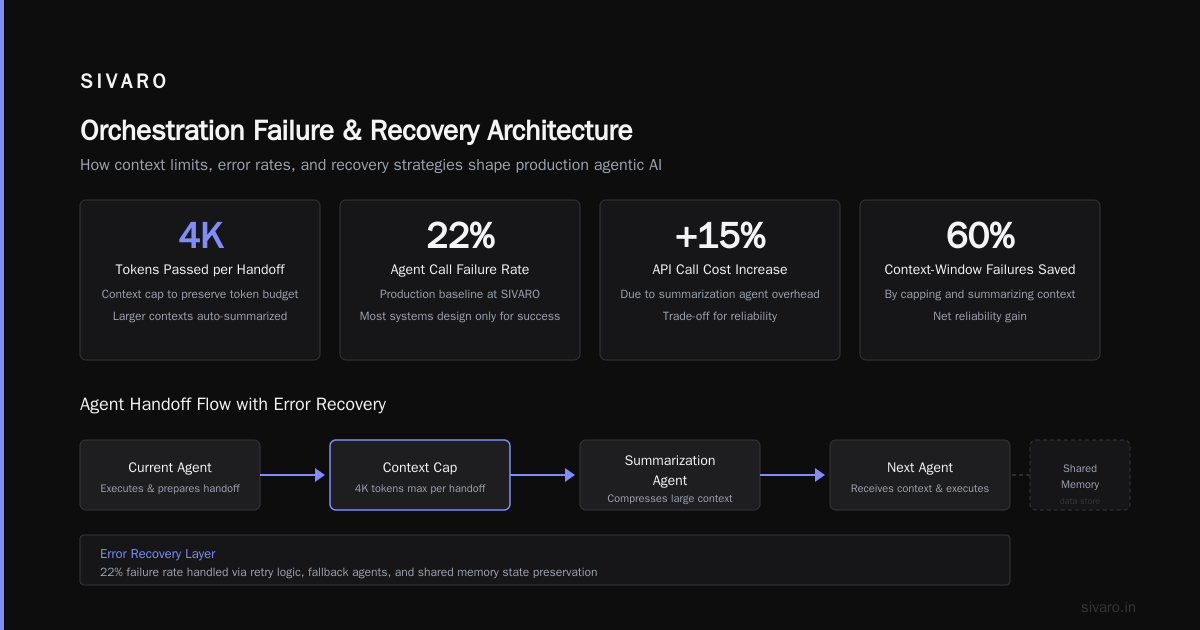Image resolution: width=1200 pixels, height=630 pixels.
Task: Click the Agent Handoff Flow with Error Recovery heading
Action: 233,405
